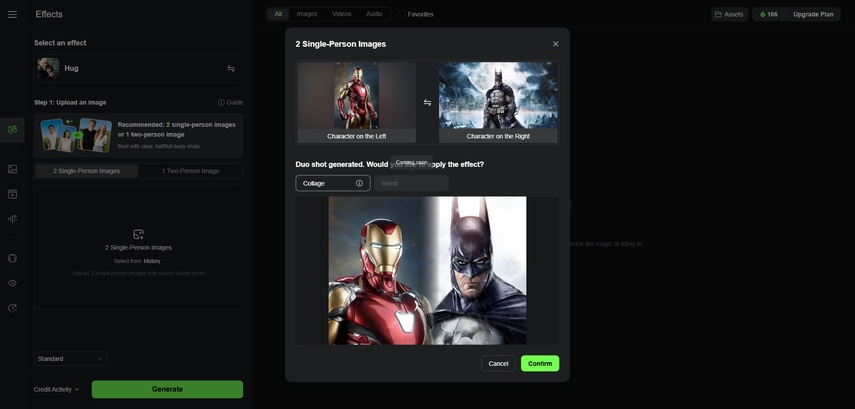855x409 pixels.
Task: Click the generated duo shot preview image
Action: [x=428, y=270]
